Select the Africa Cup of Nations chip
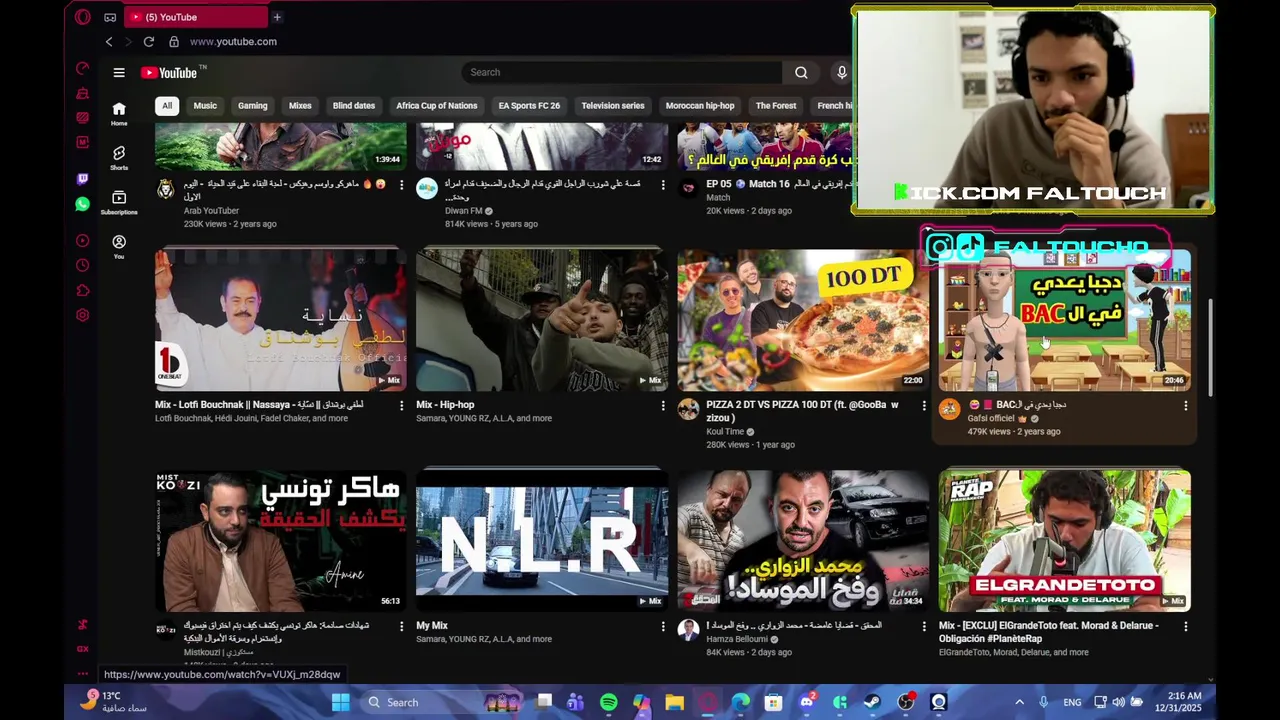Screen dimensions: 1280x720 point(436,106)
